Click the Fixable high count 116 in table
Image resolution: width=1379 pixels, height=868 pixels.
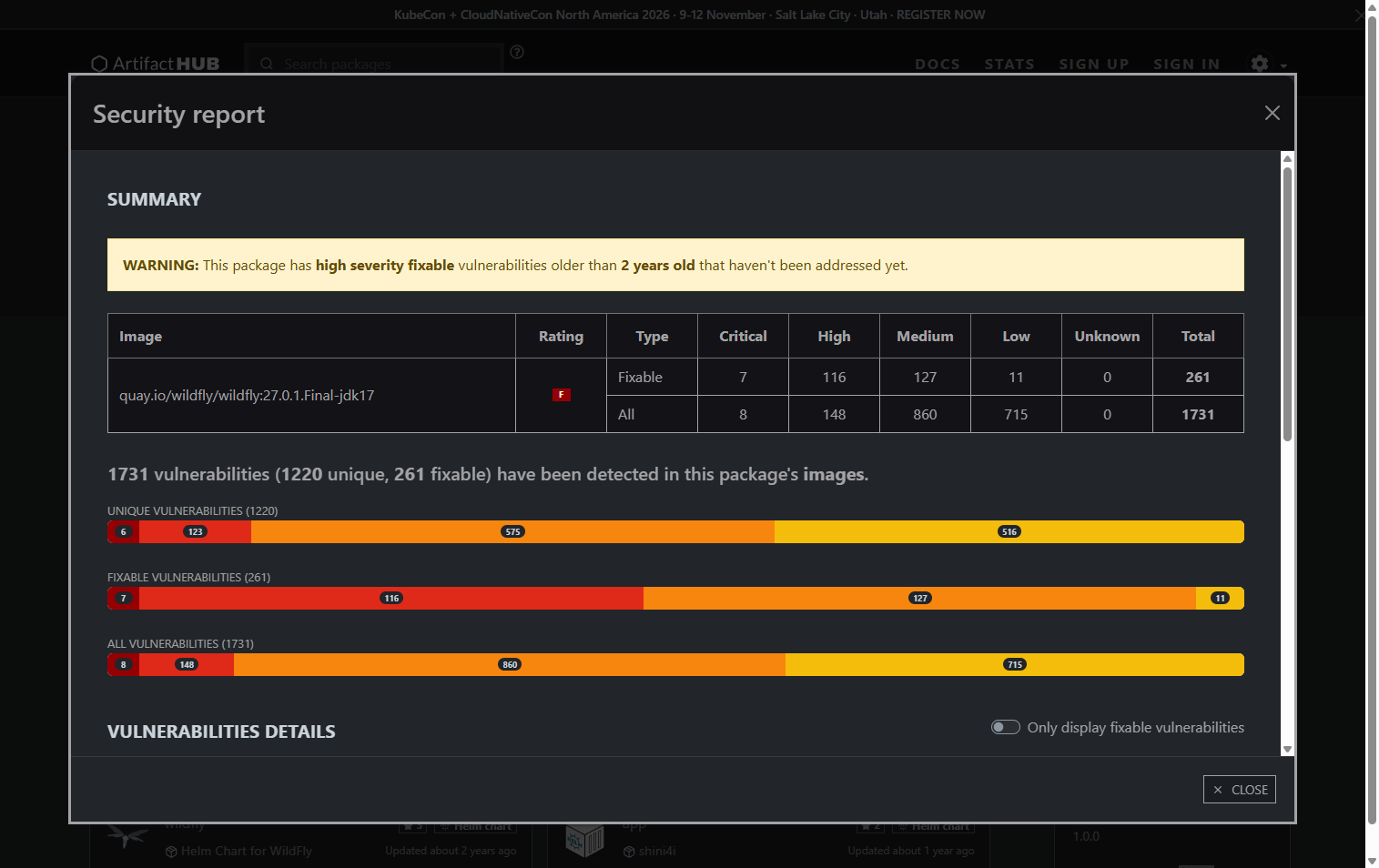834,377
